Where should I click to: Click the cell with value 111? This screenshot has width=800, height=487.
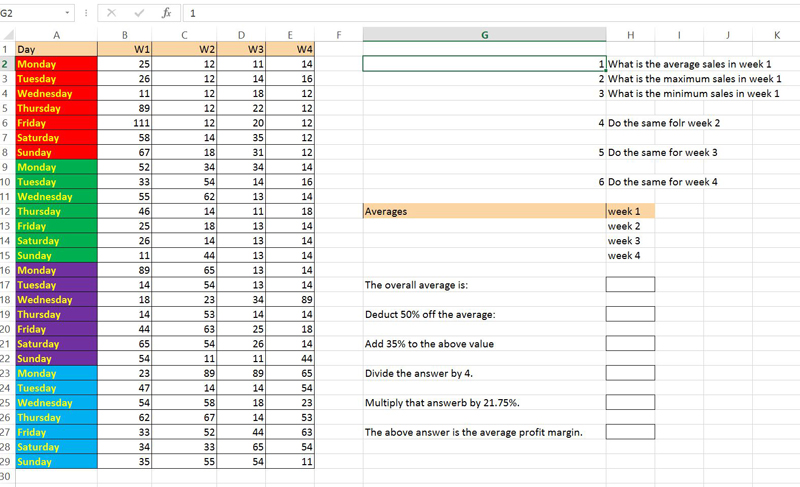[x=124, y=123]
